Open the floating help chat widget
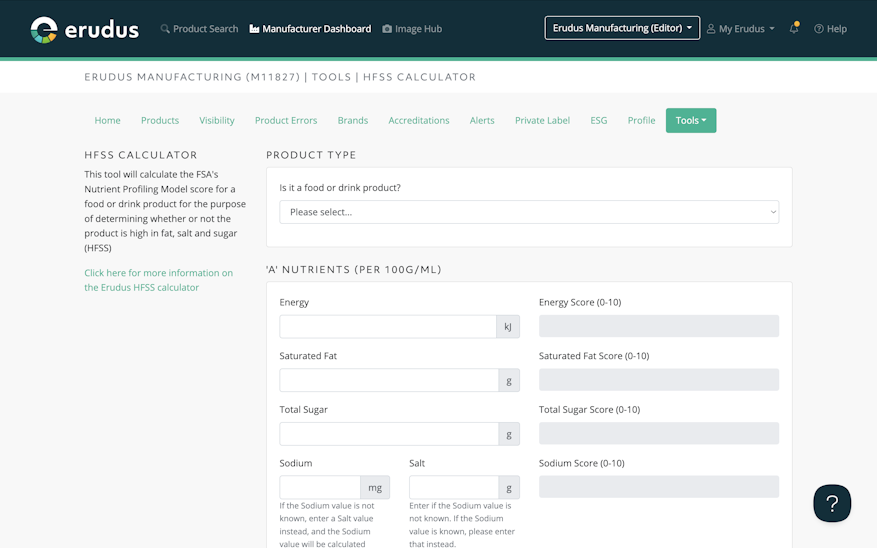877x548 pixels. point(832,503)
